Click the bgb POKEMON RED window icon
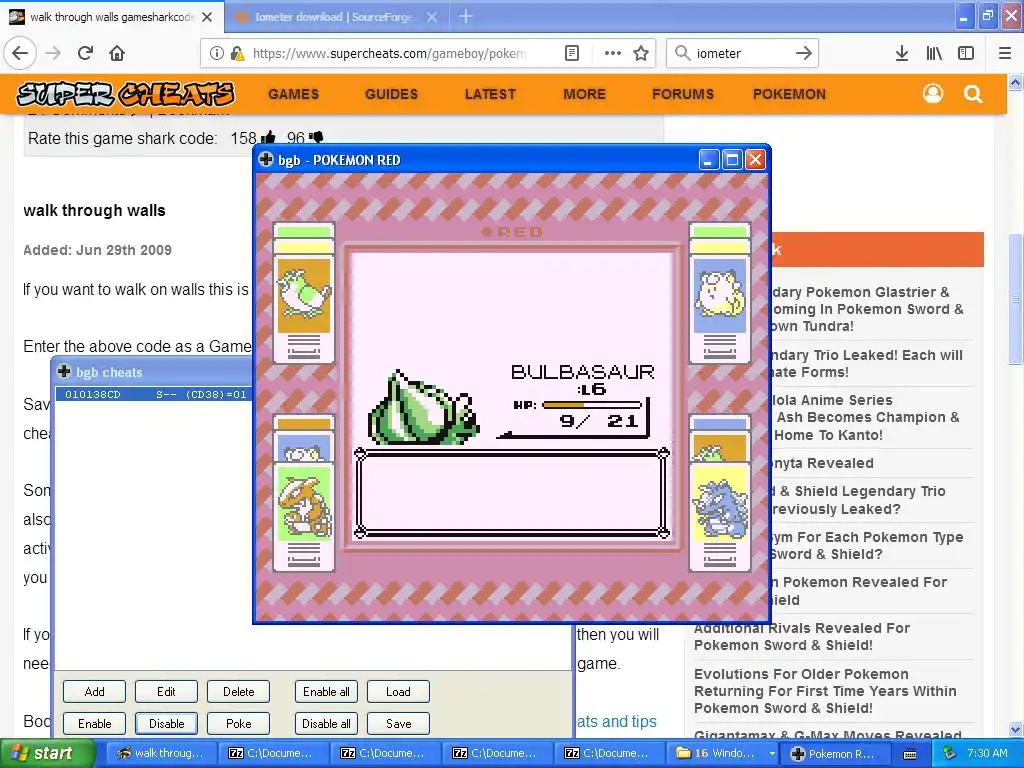The image size is (1024, 768). coord(266,159)
